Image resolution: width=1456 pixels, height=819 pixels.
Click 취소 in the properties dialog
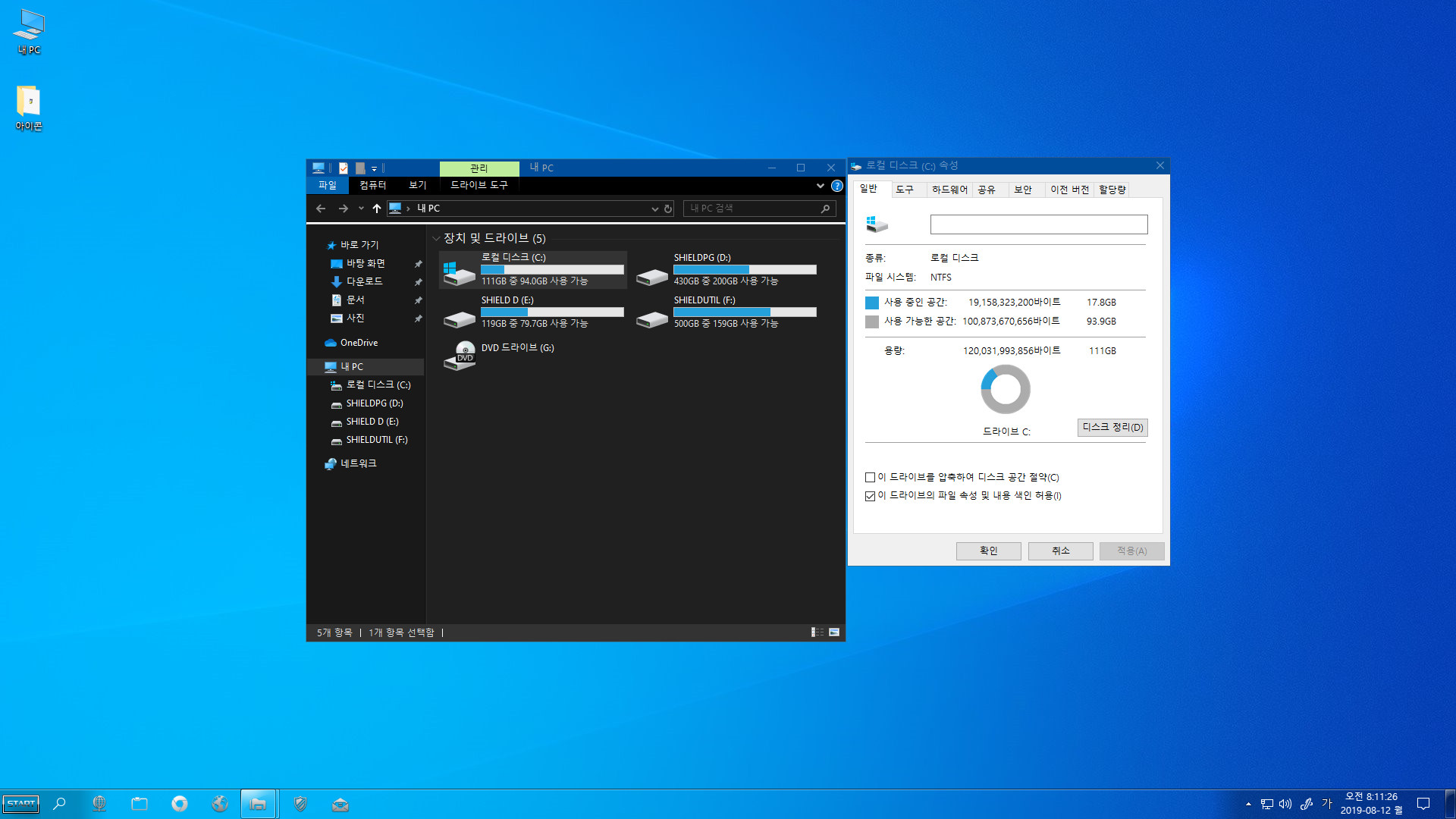click(1060, 551)
